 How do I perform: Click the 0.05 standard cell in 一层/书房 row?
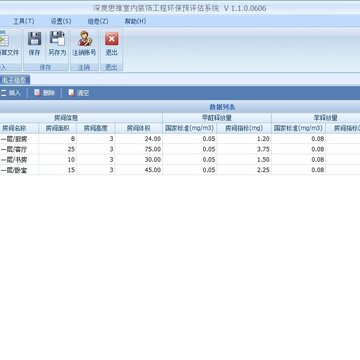[189, 160]
